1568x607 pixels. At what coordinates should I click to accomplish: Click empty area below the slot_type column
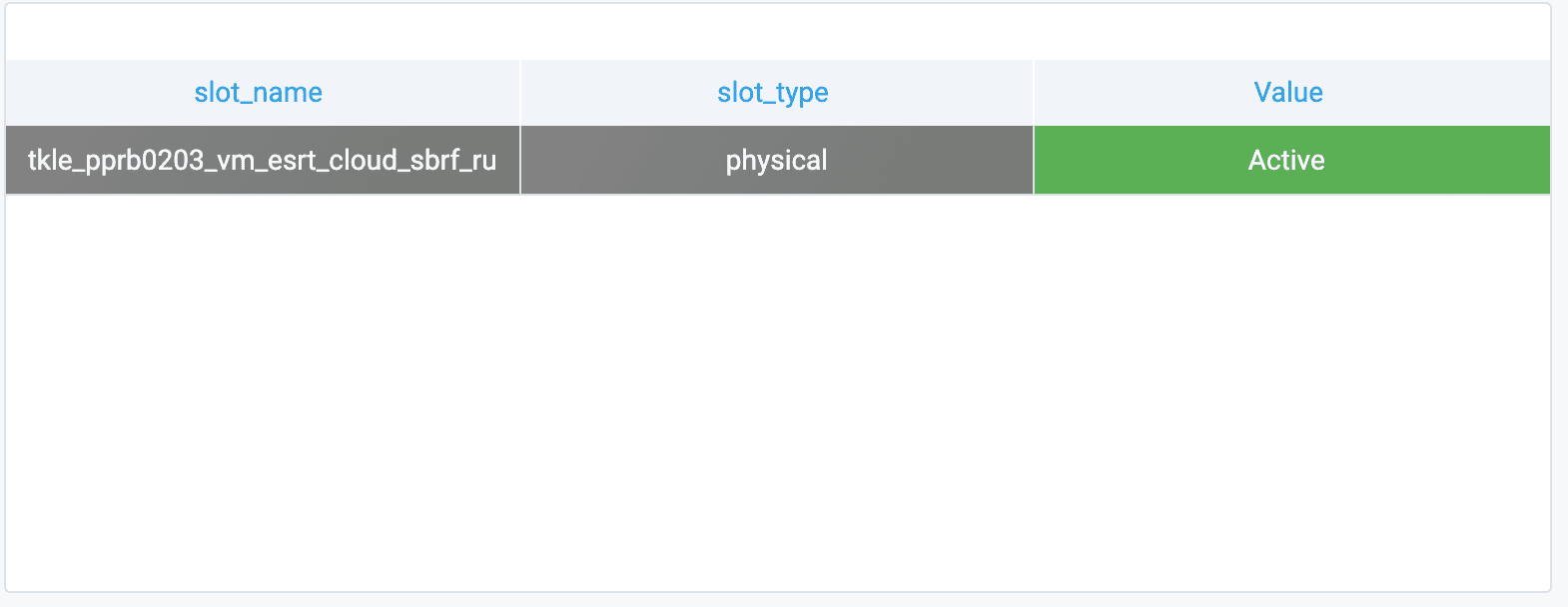[x=776, y=389]
